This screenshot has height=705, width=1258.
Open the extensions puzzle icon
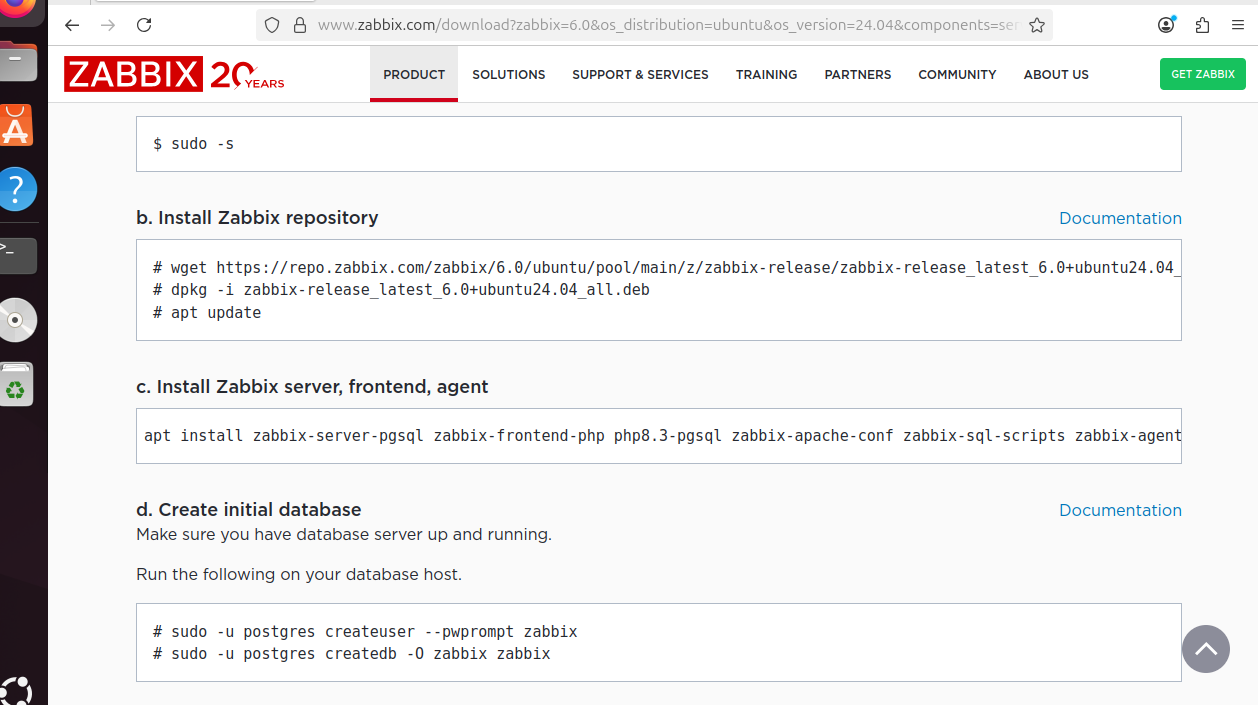point(1202,25)
